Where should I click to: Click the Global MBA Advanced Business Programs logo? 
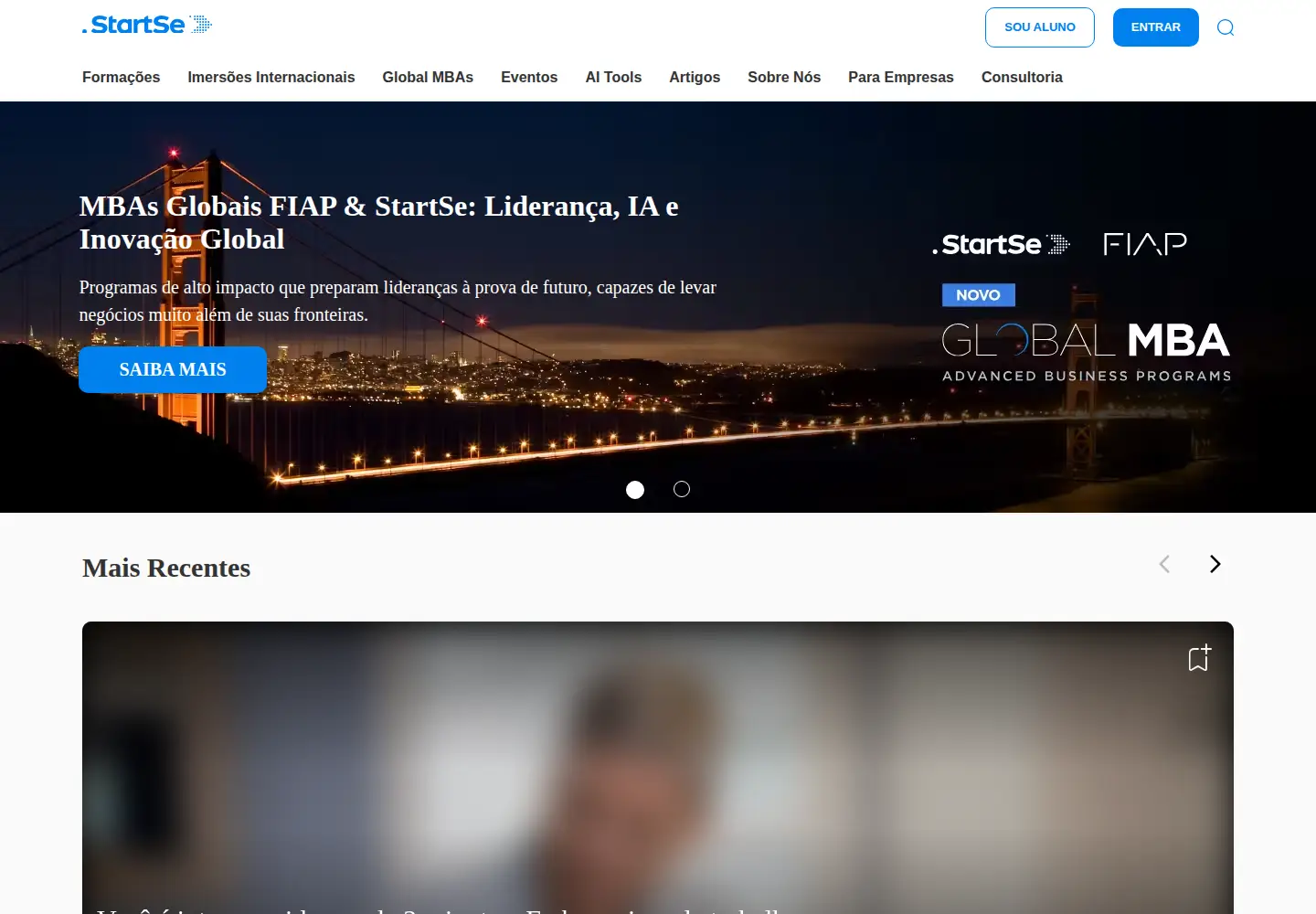click(x=1087, y=351)
